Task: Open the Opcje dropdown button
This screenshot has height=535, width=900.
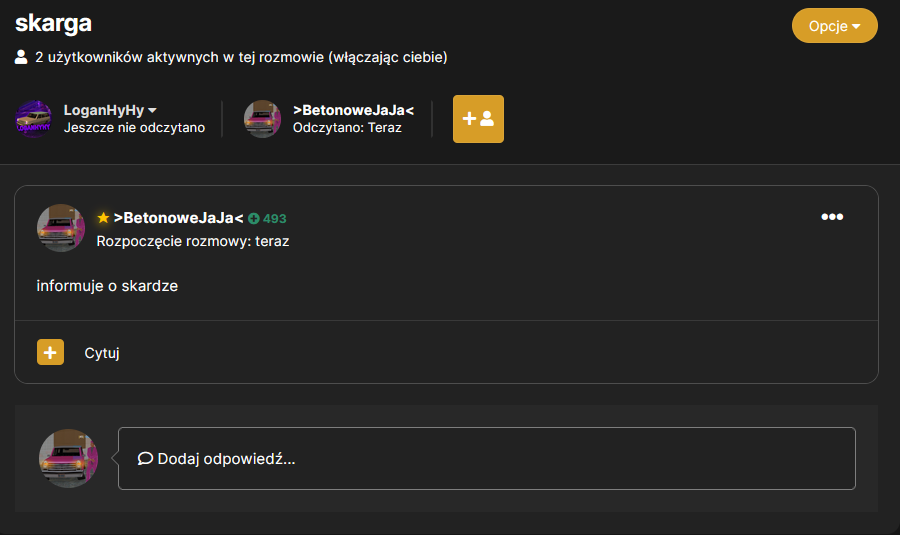Action: click(835, 26)
